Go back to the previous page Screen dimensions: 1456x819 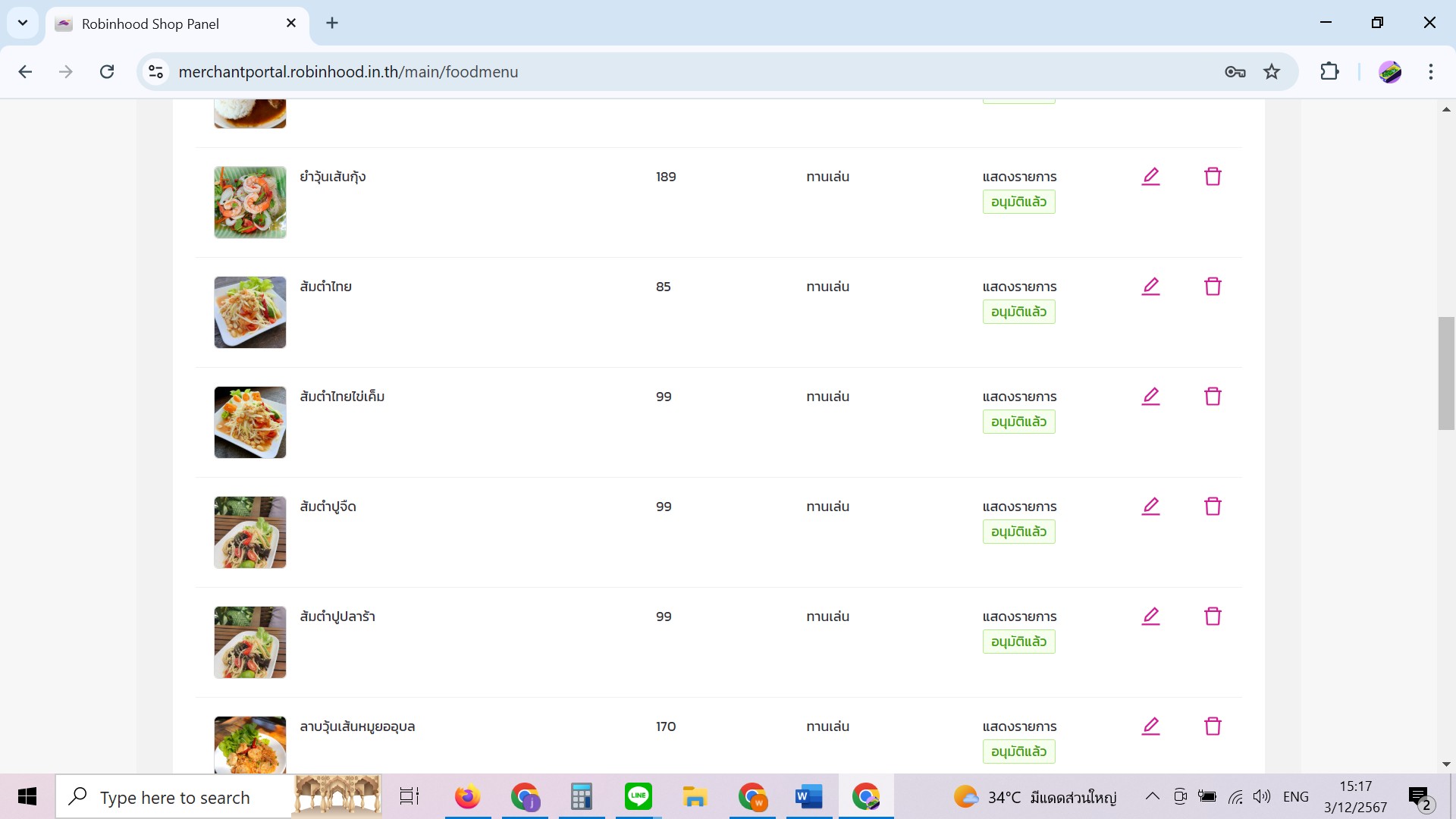click(x=25, y=71)
